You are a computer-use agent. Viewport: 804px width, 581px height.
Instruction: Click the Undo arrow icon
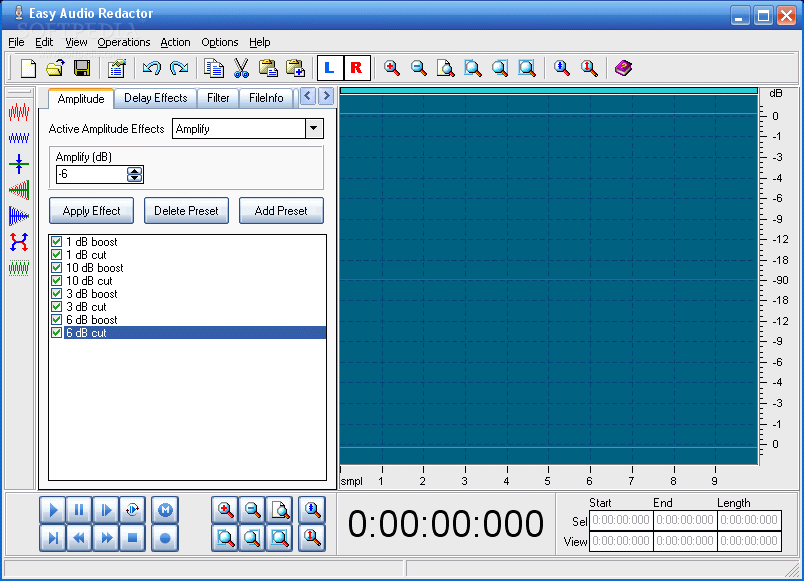[152, 68]
